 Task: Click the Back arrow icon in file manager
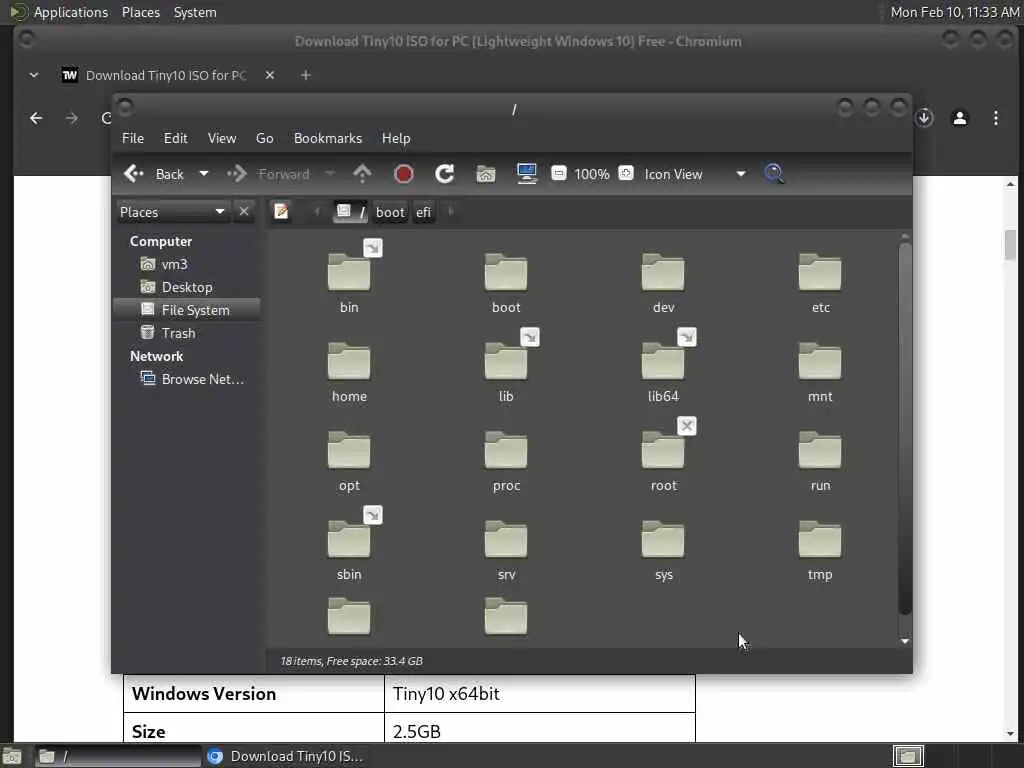[x=134, y=174]
